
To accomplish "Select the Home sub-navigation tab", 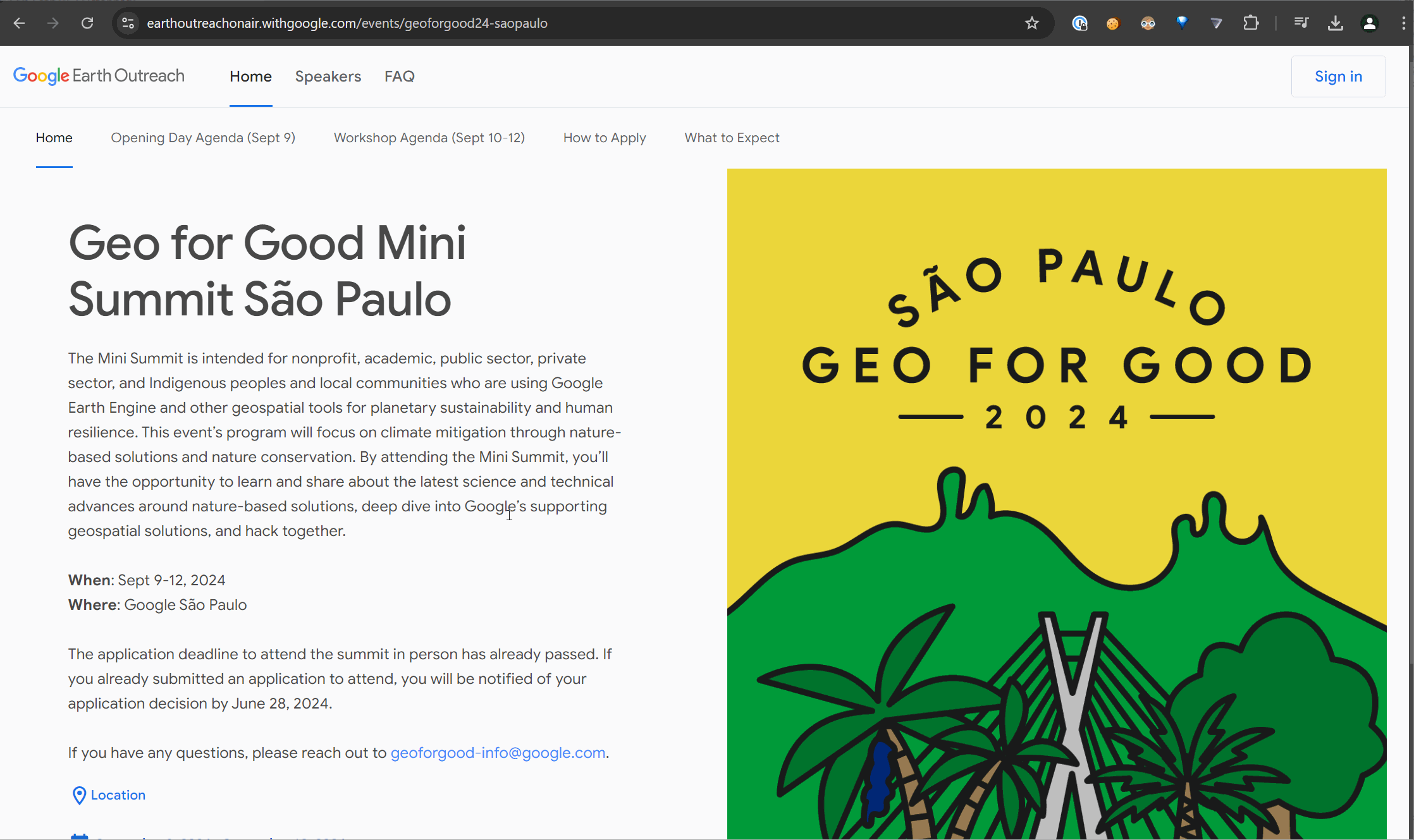I will point(54,138).
